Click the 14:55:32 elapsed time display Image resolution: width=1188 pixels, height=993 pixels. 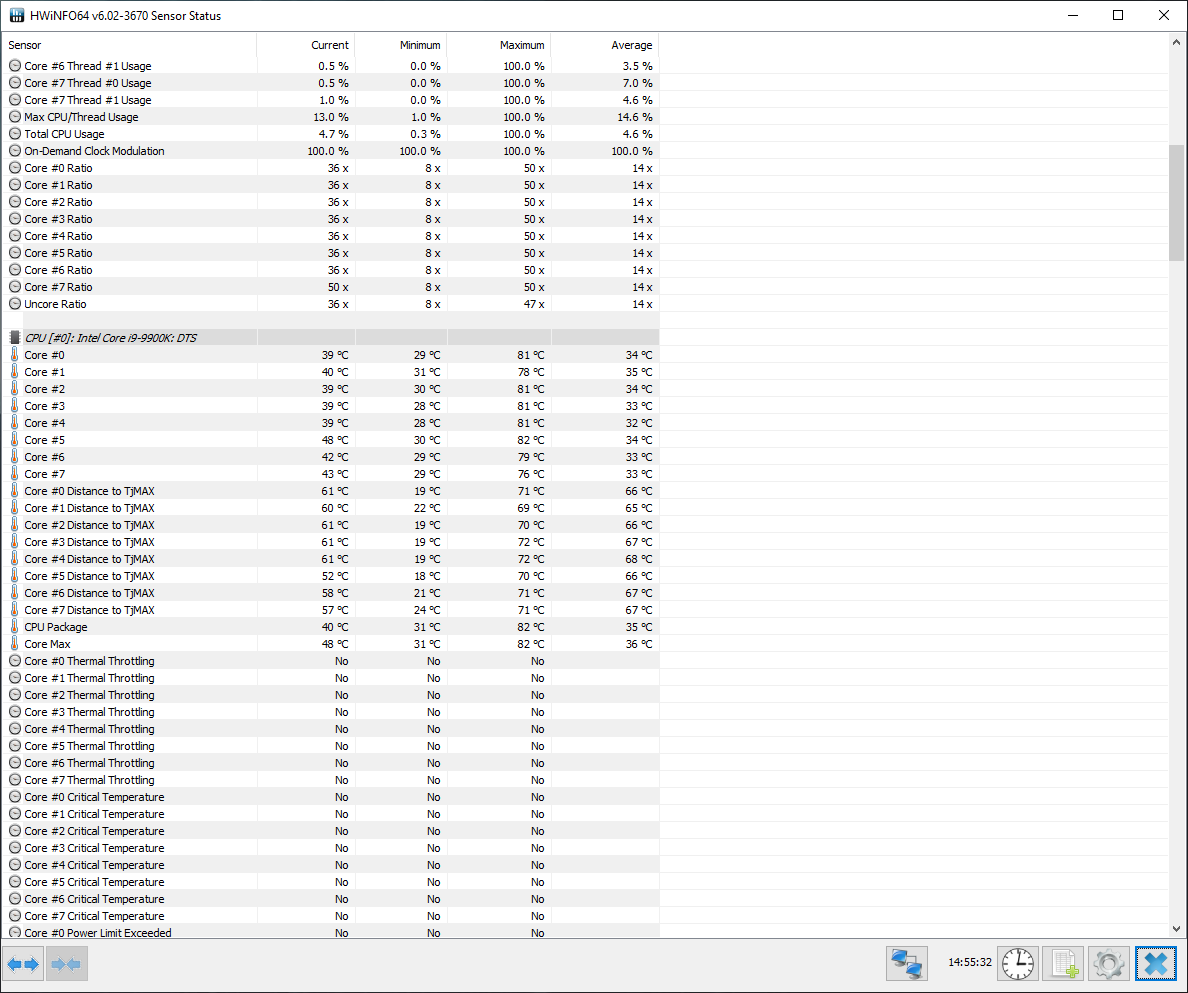point(970,963)
